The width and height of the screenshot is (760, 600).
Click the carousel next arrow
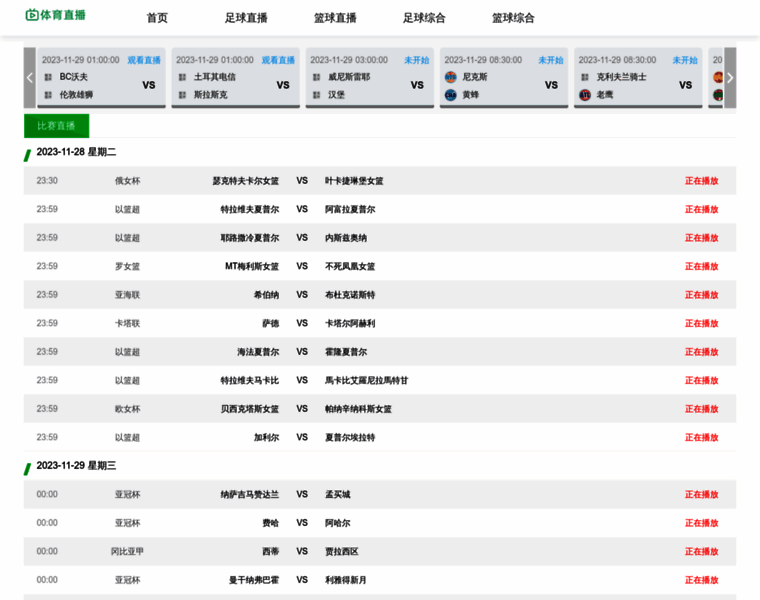730,78
